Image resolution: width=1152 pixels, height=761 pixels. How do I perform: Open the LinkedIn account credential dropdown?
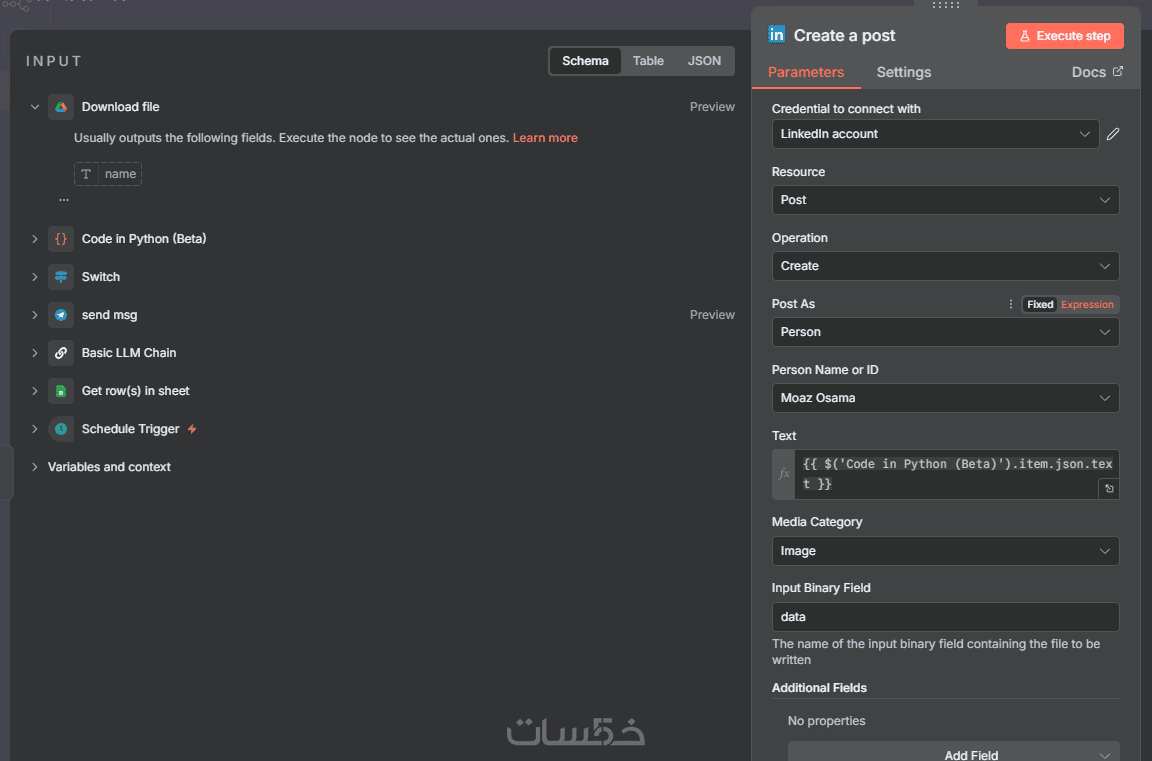pyautogui.click(x=935, y=134)
